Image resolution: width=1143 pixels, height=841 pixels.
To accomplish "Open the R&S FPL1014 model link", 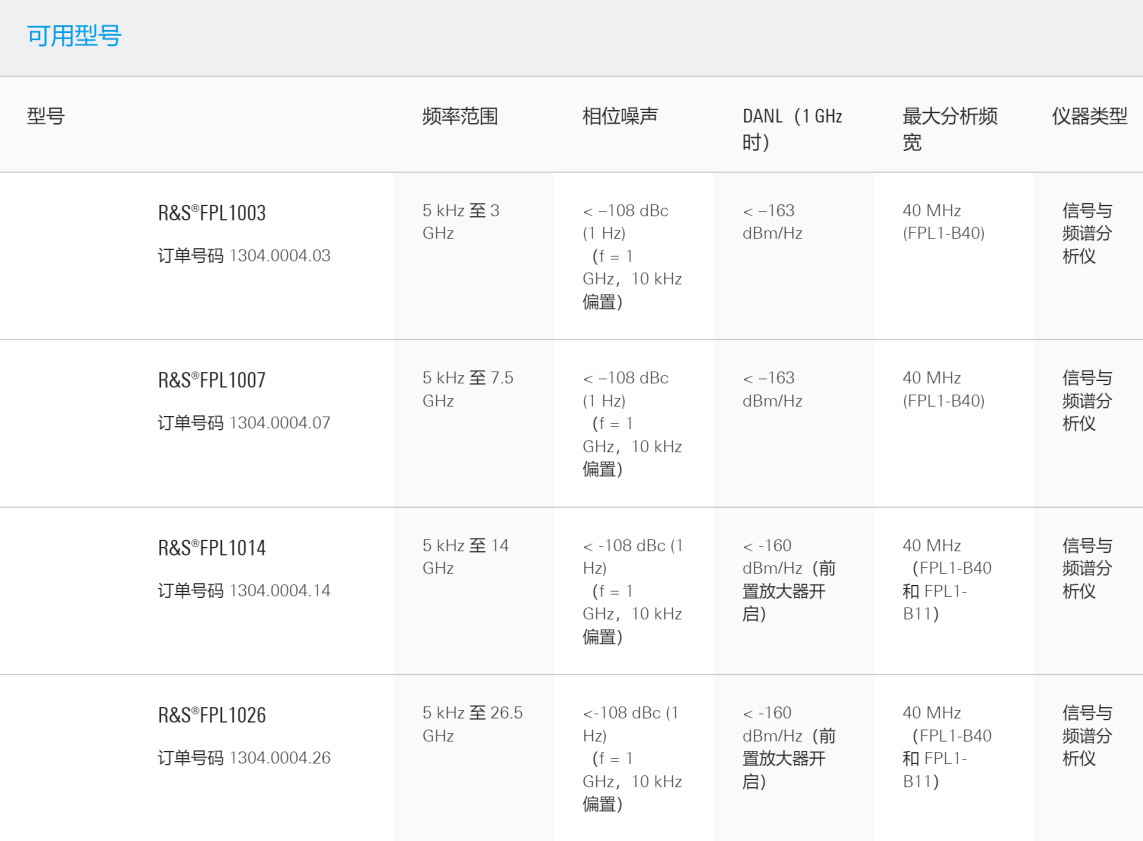I will click(212, 547).
